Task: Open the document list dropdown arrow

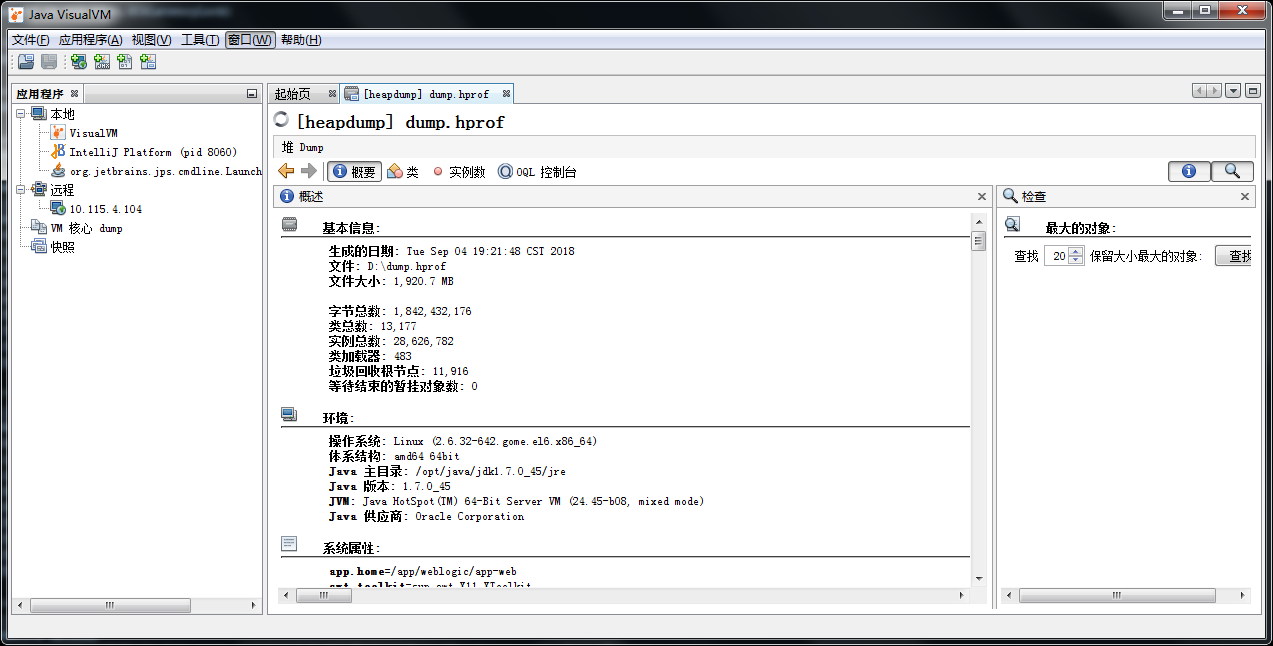Action: [x=1233, y=91]
